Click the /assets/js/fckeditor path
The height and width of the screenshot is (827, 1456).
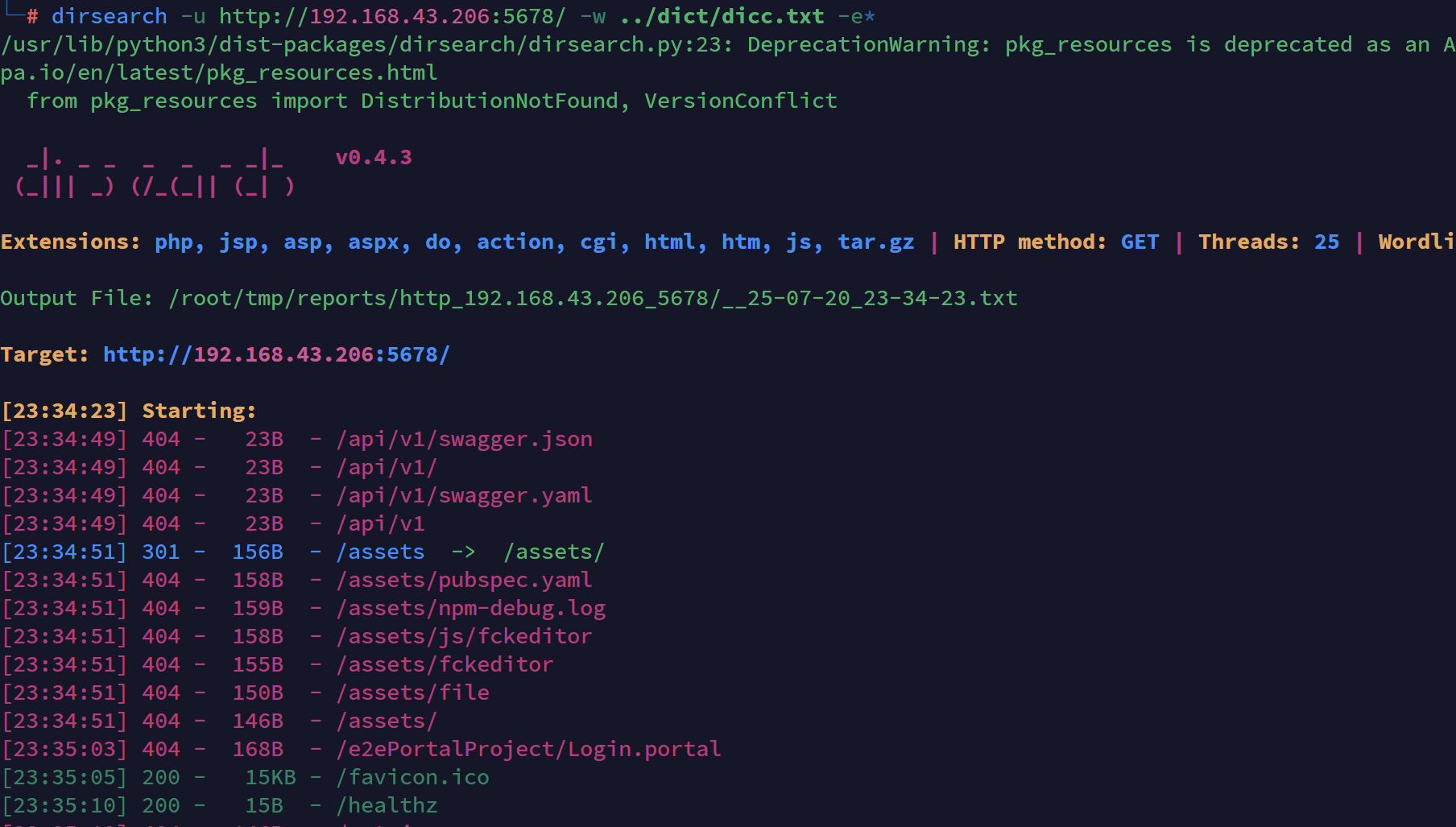point(464,636)
